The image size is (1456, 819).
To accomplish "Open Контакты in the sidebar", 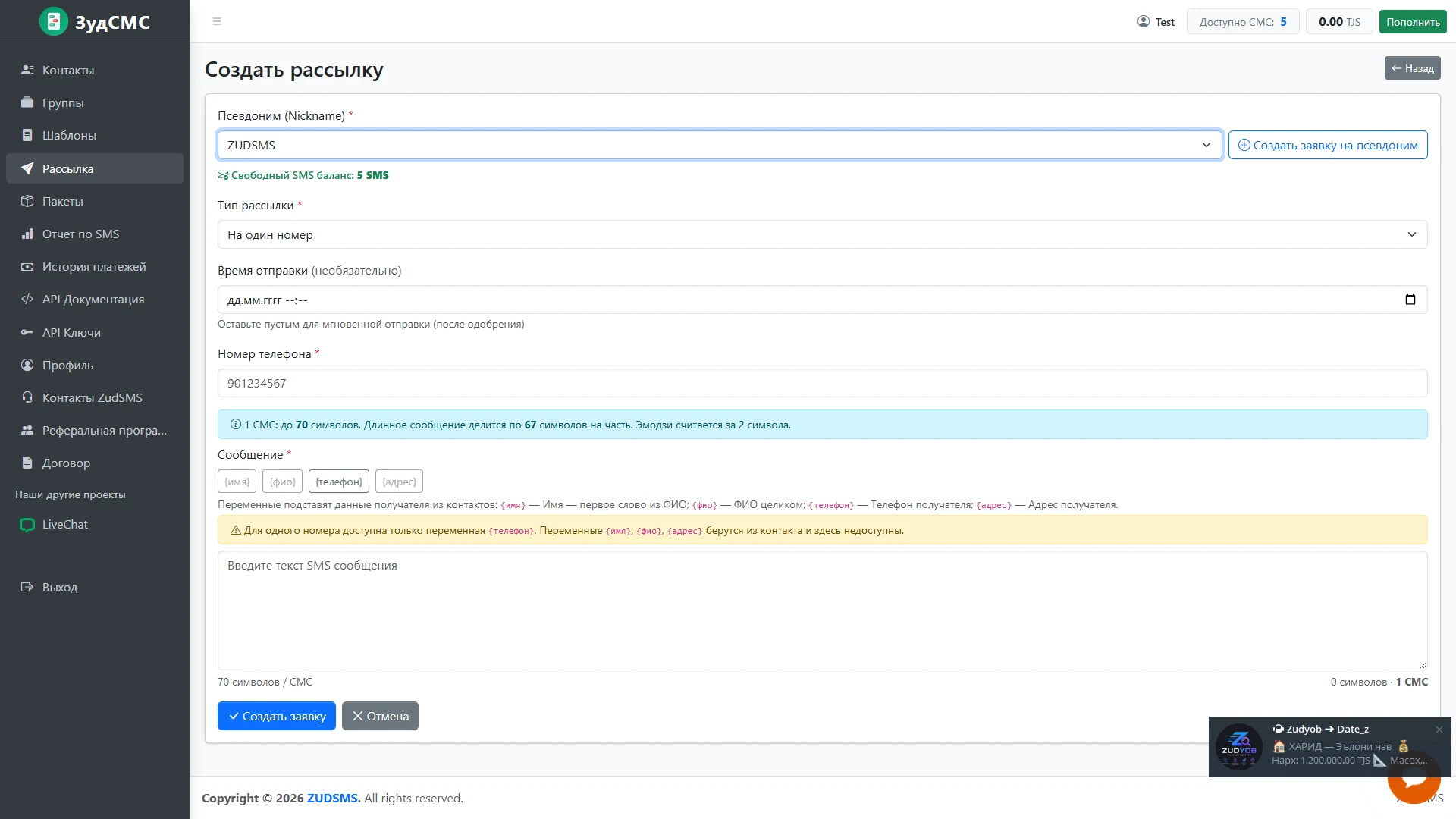I will 95,70.
